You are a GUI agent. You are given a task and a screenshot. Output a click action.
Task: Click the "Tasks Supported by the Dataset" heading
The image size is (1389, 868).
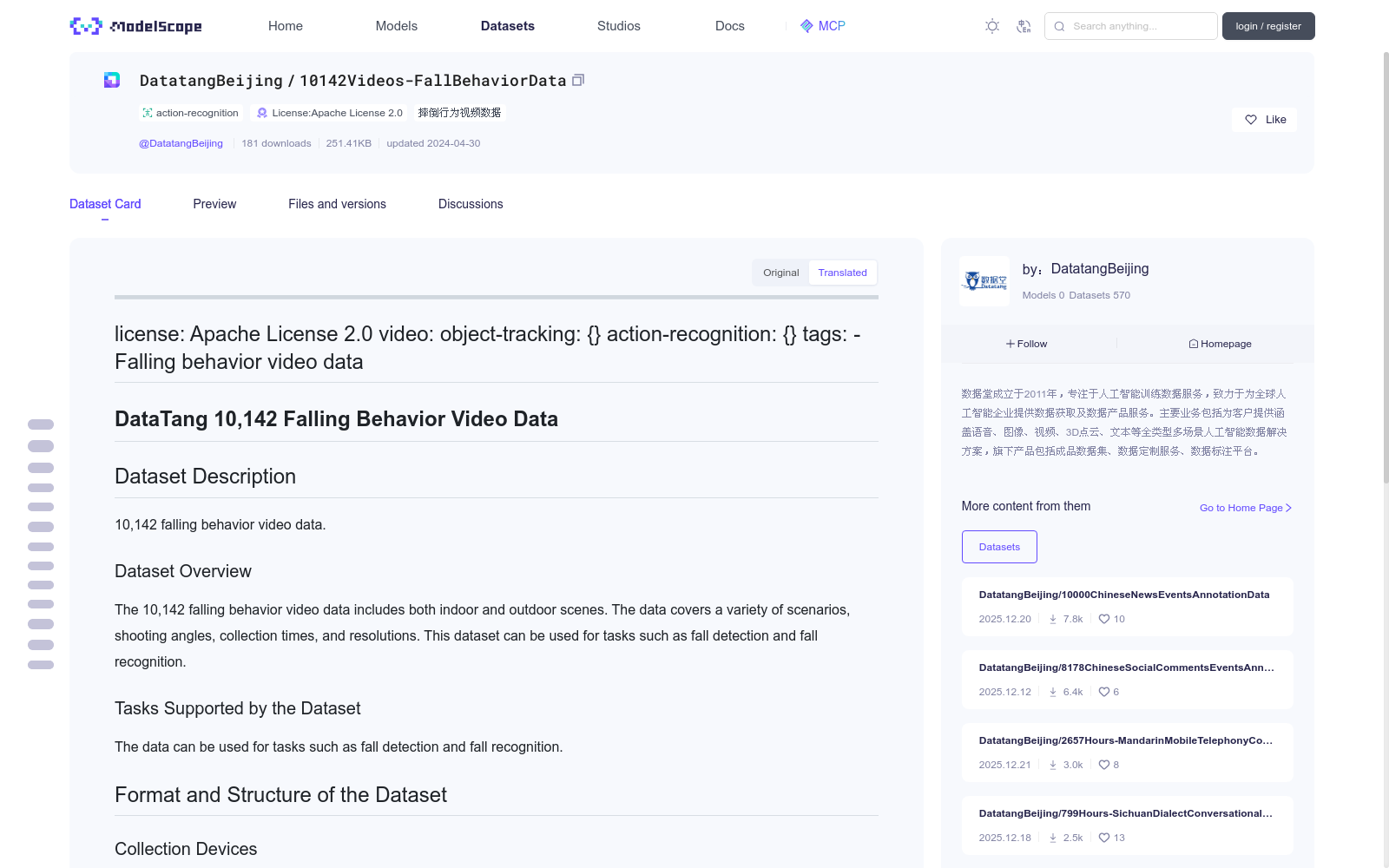238,708
